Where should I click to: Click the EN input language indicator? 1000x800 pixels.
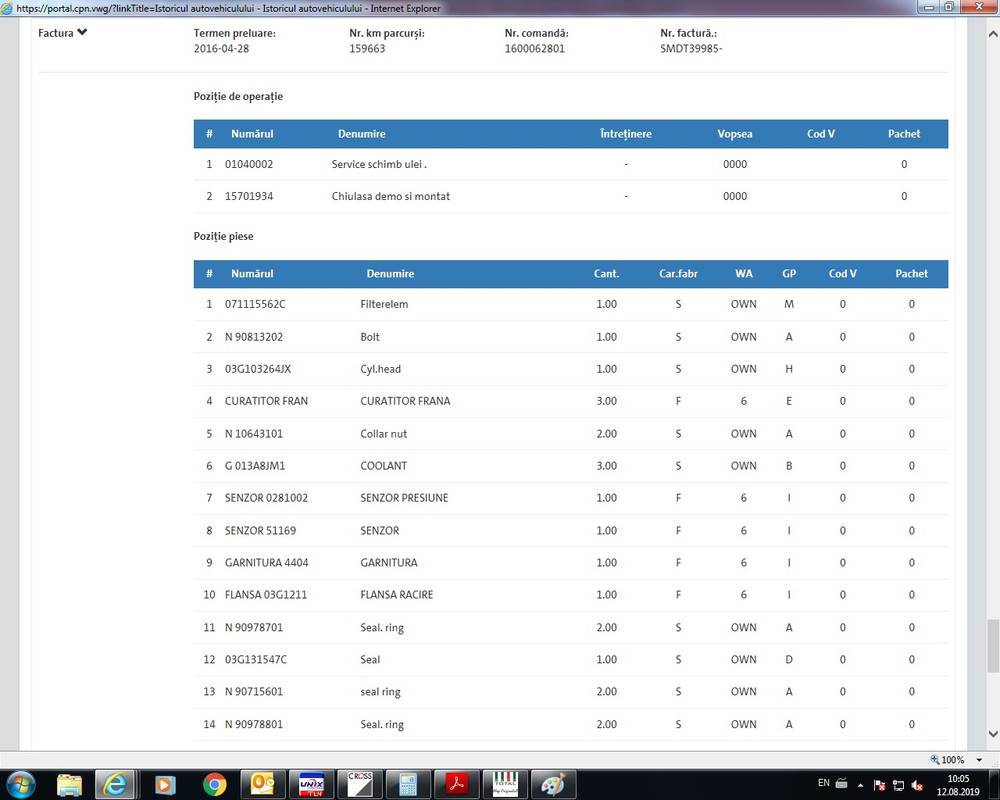pos(824,783)
